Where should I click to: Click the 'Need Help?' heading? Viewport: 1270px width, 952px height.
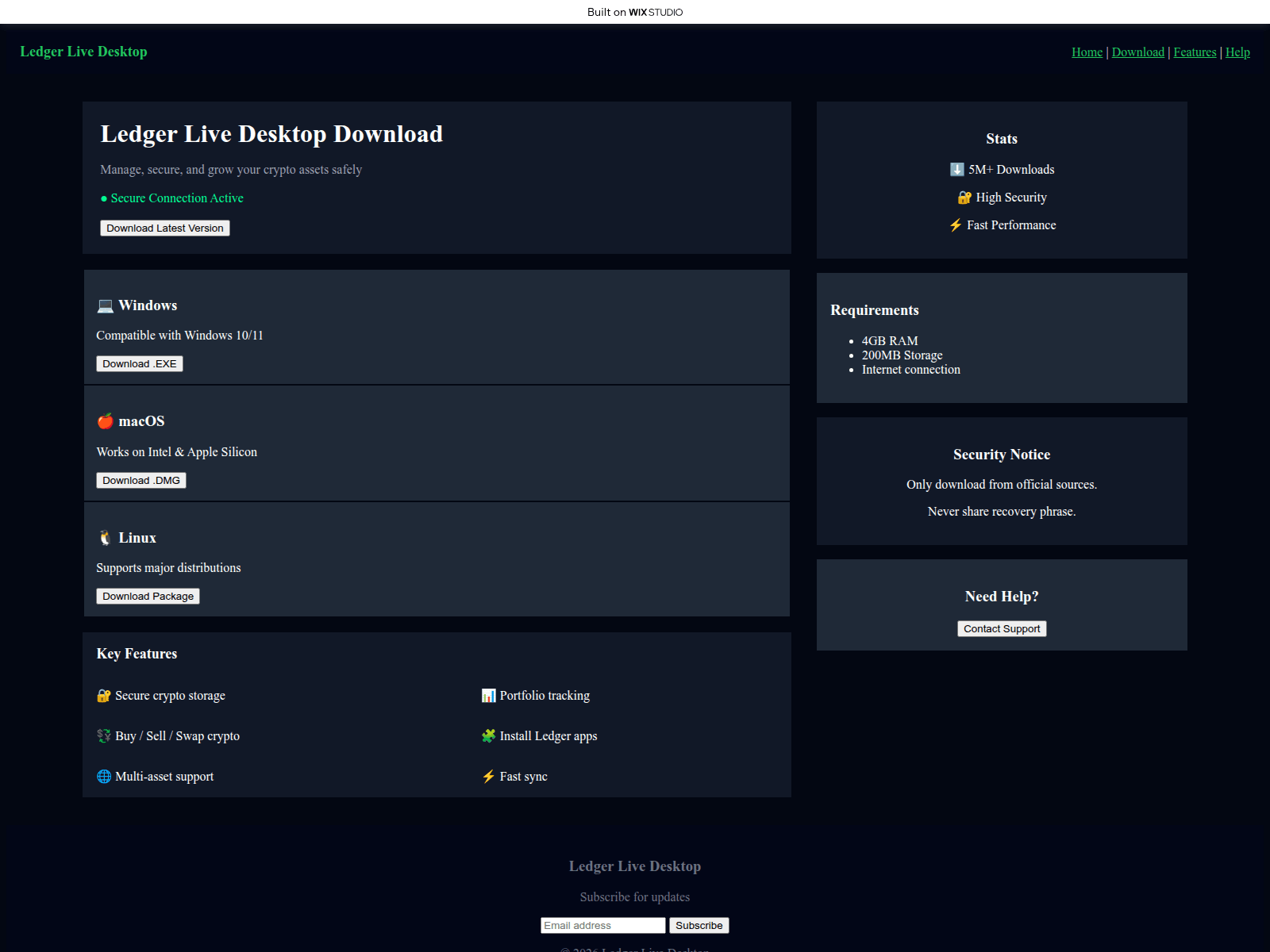pyautogui.click(x=1002, y=597)
